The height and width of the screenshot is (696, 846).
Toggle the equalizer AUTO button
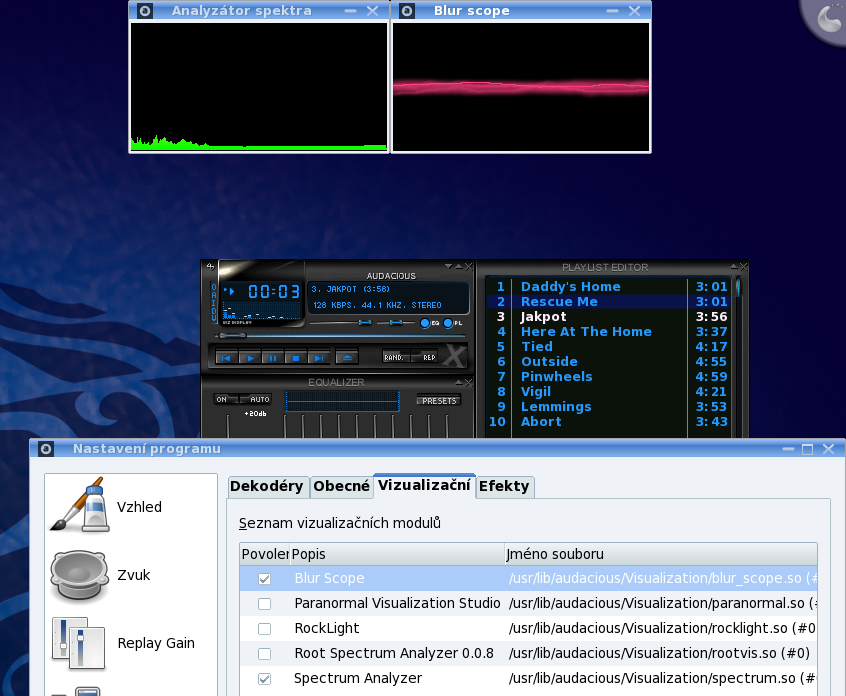[255, 399]
